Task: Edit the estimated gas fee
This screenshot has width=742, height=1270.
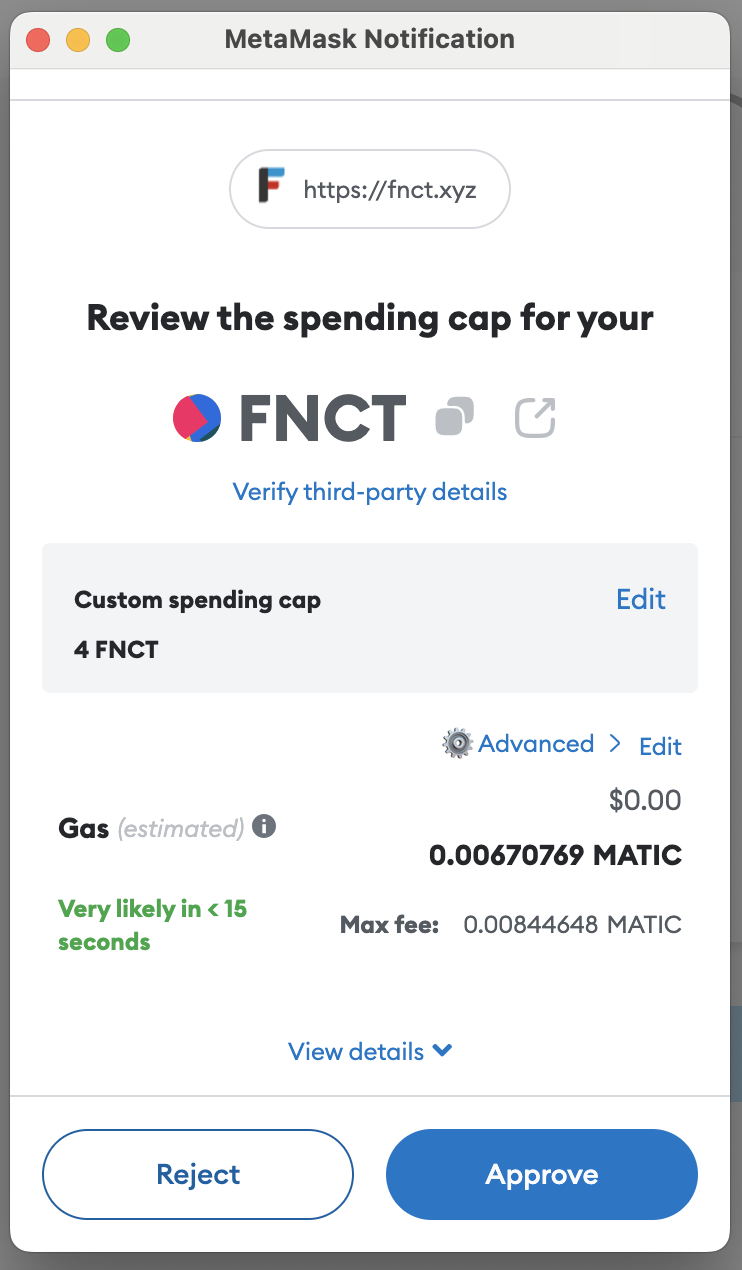Action: (x=660, y=746)
